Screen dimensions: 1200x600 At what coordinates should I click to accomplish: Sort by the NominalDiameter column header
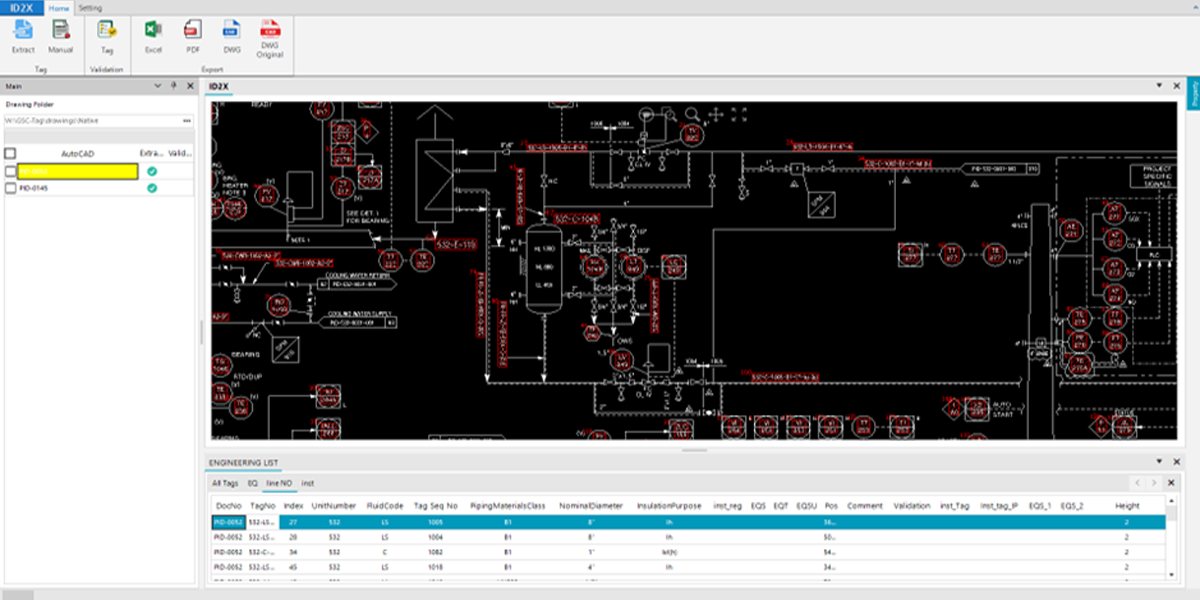(x=591, y=506)
